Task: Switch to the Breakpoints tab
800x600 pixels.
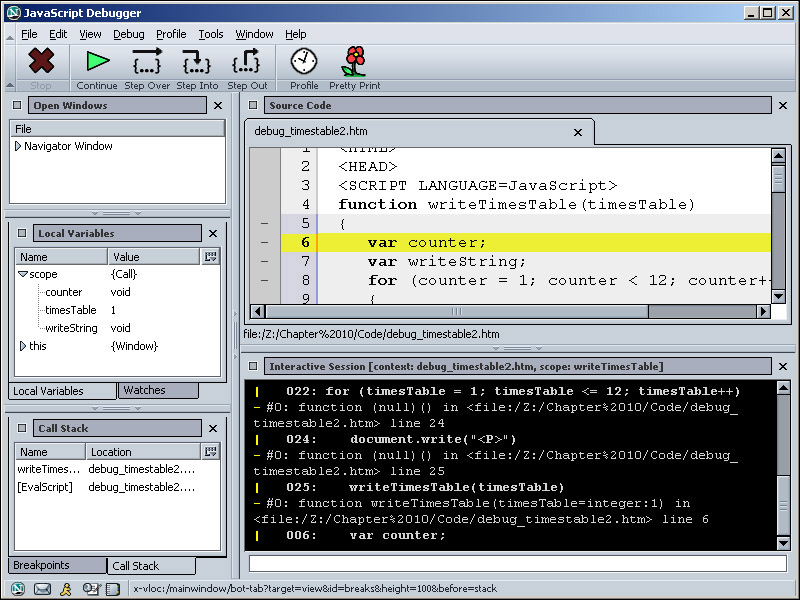Action: 41,565
